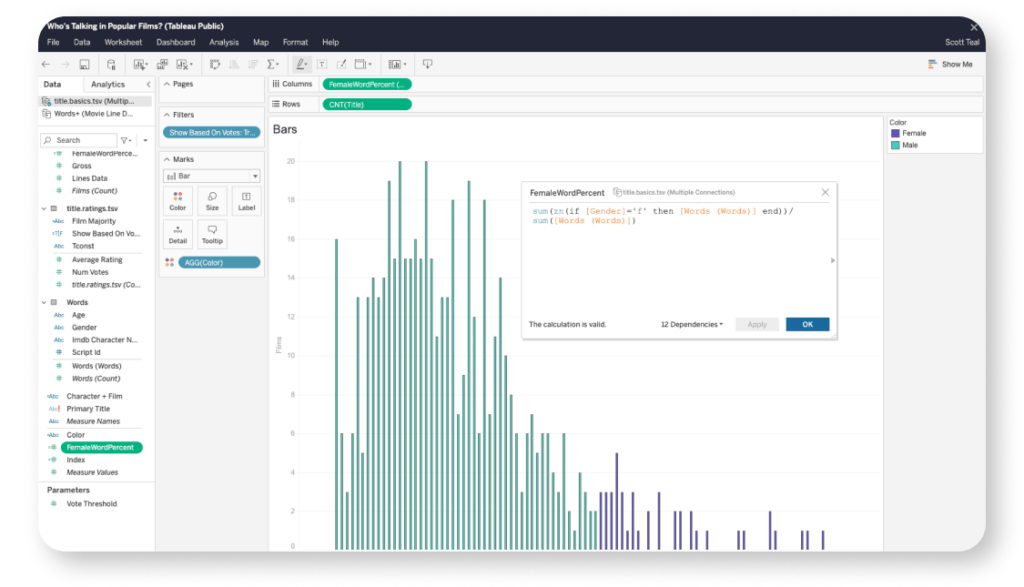Viewport: 1024px width, 587px height.
Task: Click the Undo back arrow in toolbar
Action: [46, 64]
